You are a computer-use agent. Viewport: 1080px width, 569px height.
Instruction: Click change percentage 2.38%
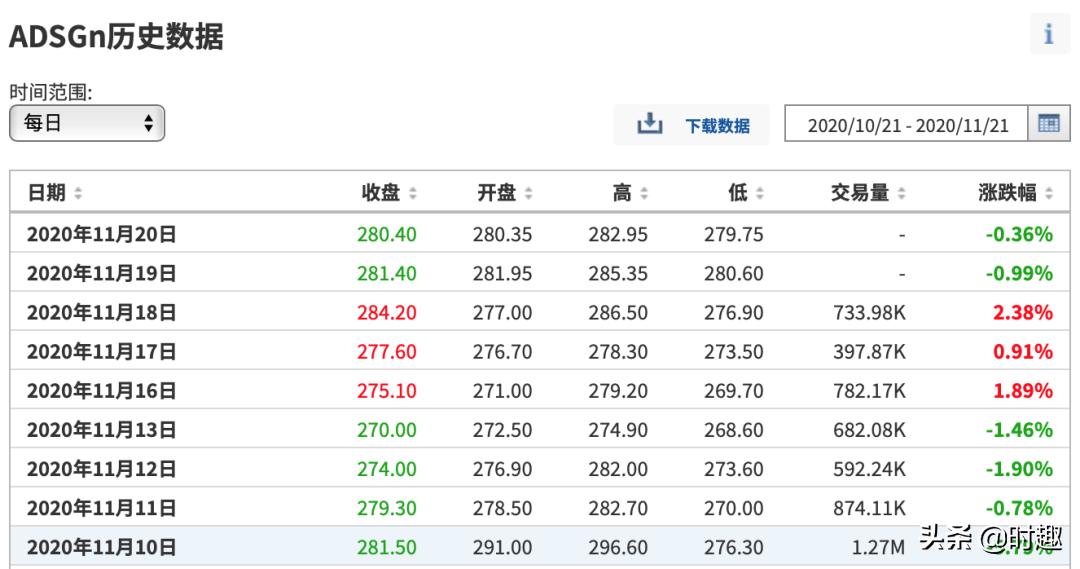(x=1023, y=313)
